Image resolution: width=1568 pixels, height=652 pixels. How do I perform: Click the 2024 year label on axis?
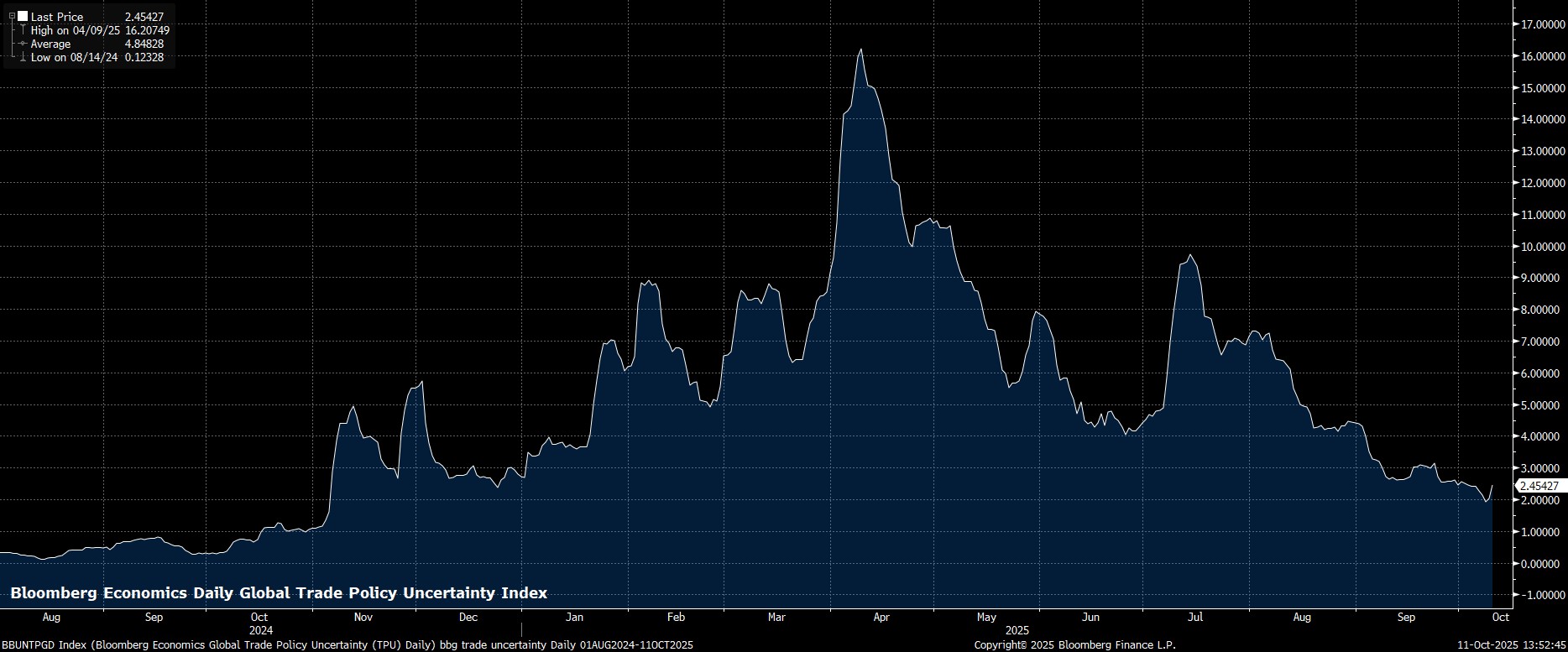click(261, 630)
